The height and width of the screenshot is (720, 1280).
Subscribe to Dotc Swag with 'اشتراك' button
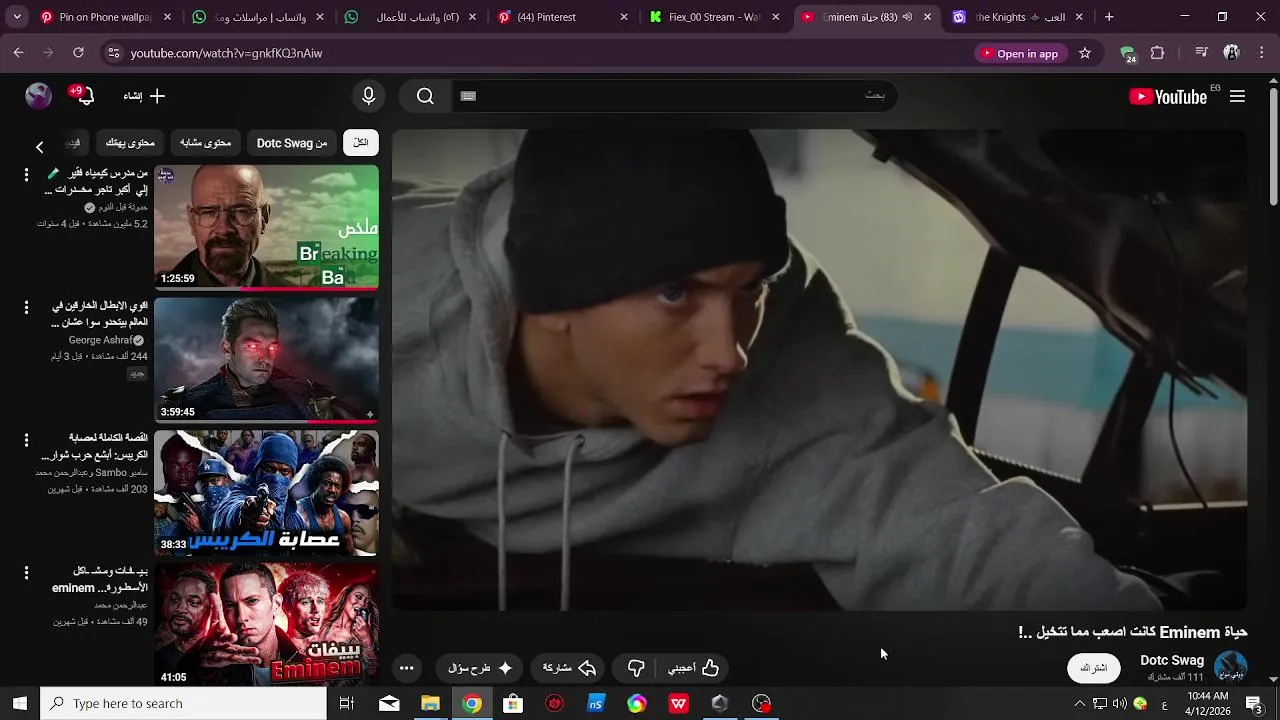click(1093, 668)
